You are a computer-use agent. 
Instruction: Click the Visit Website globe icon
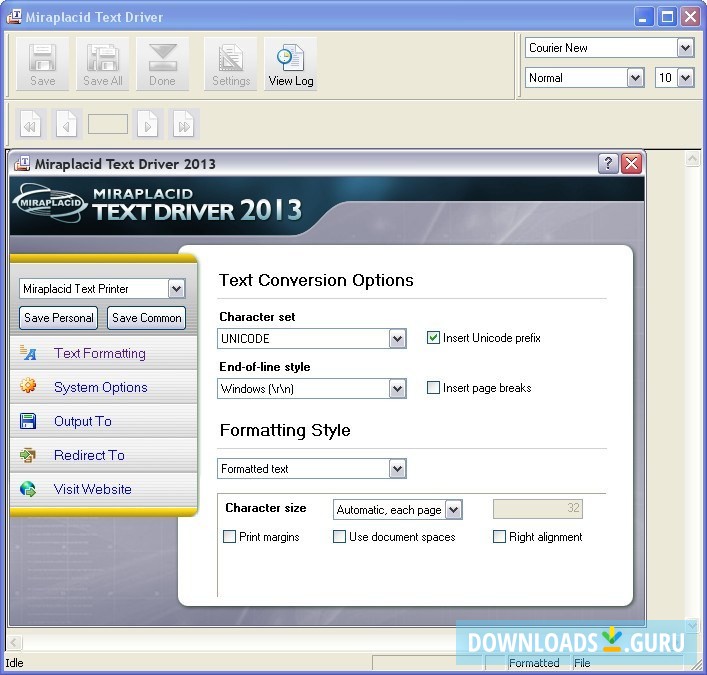click(x=28, y=489)
